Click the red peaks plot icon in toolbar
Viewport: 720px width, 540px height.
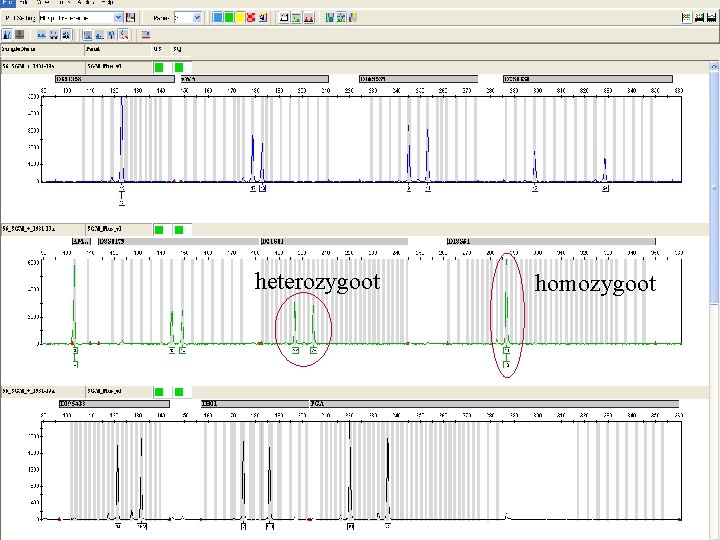(x=307, y=18)
